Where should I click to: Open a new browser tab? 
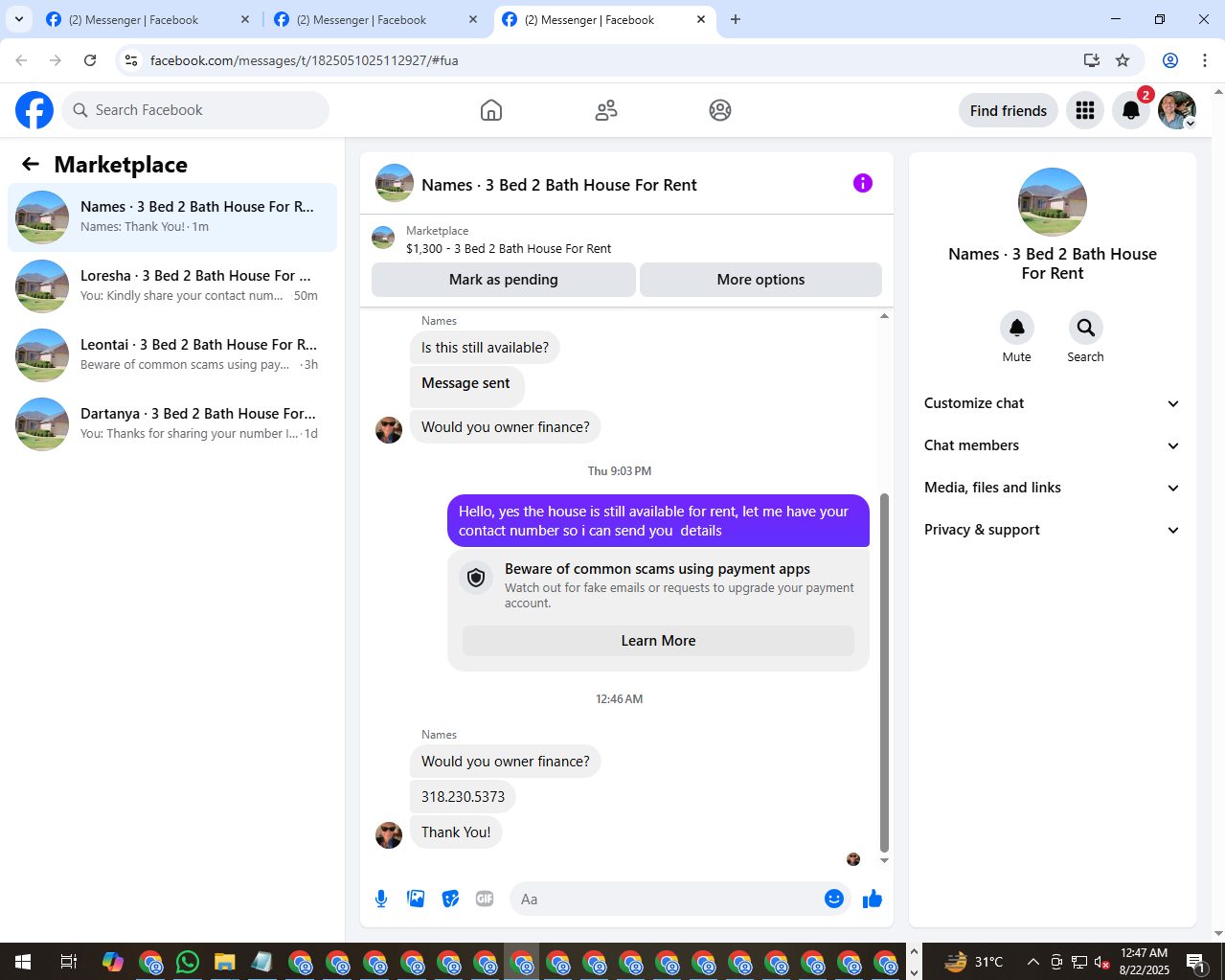point(736,19)
